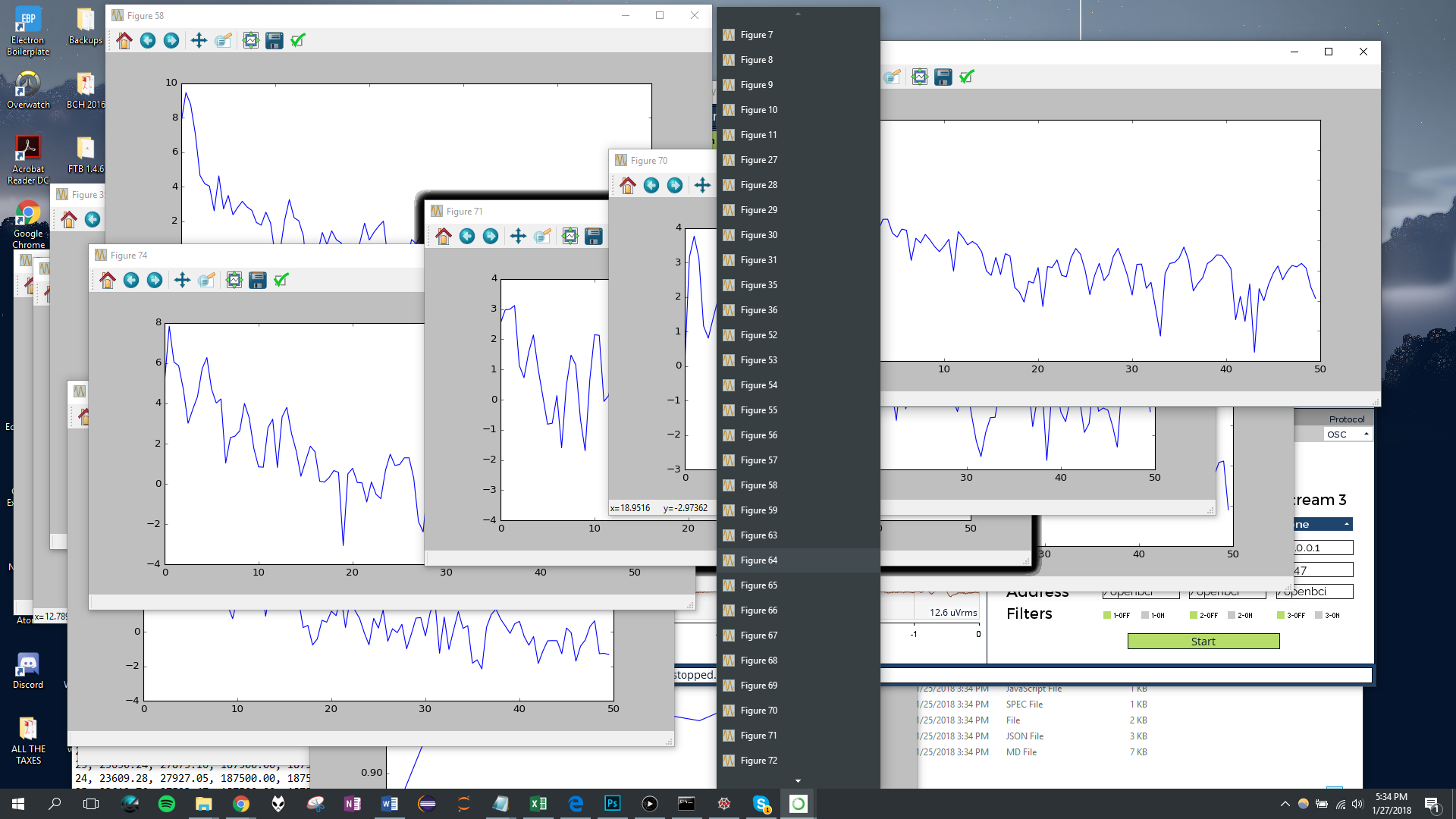Open the JSON File entry
Screen dimensions: 1456x819
pos(1025,736)
